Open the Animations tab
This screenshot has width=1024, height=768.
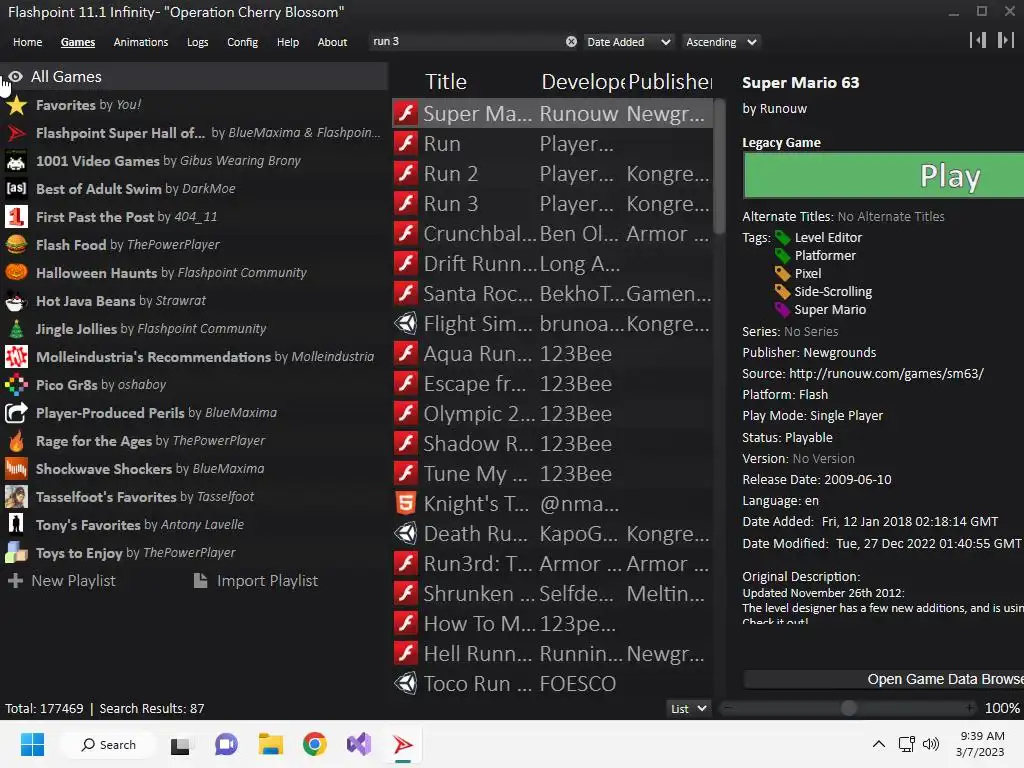click(140, 42)
